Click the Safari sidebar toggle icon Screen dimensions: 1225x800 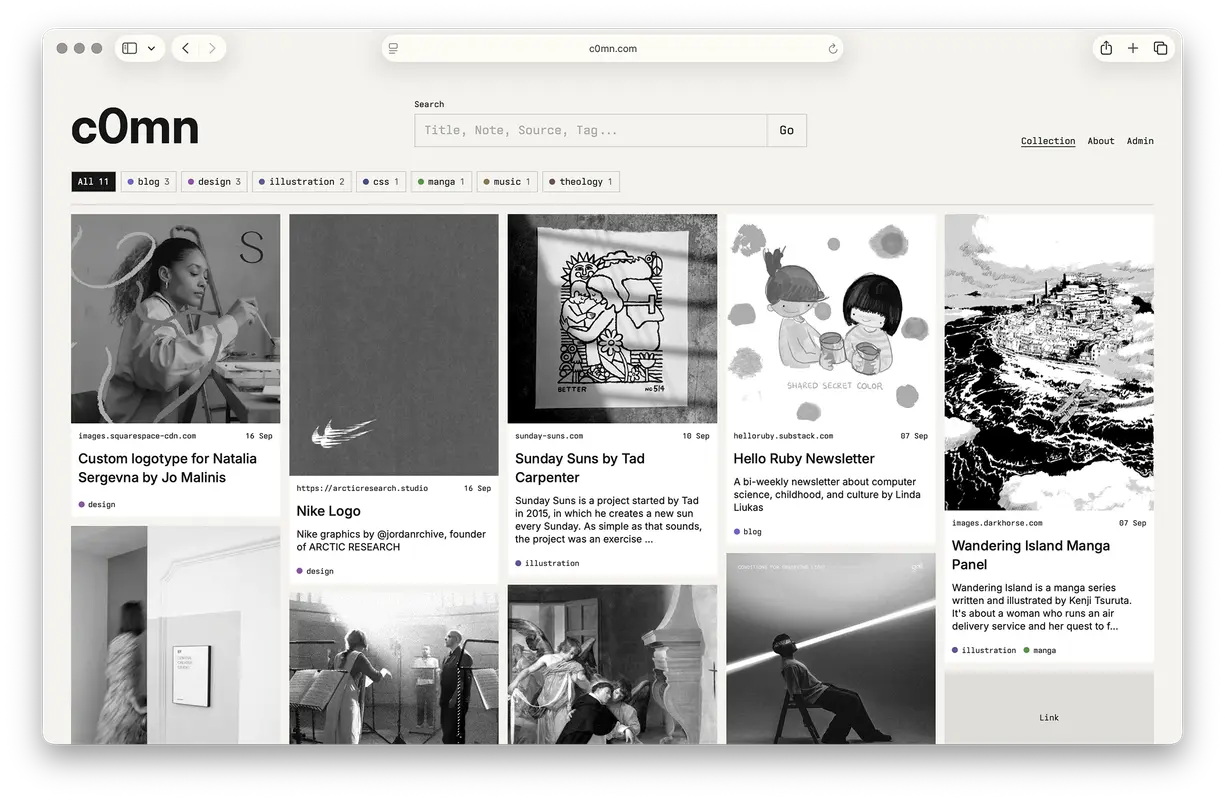pyautogui.click(x=130, y=48)
